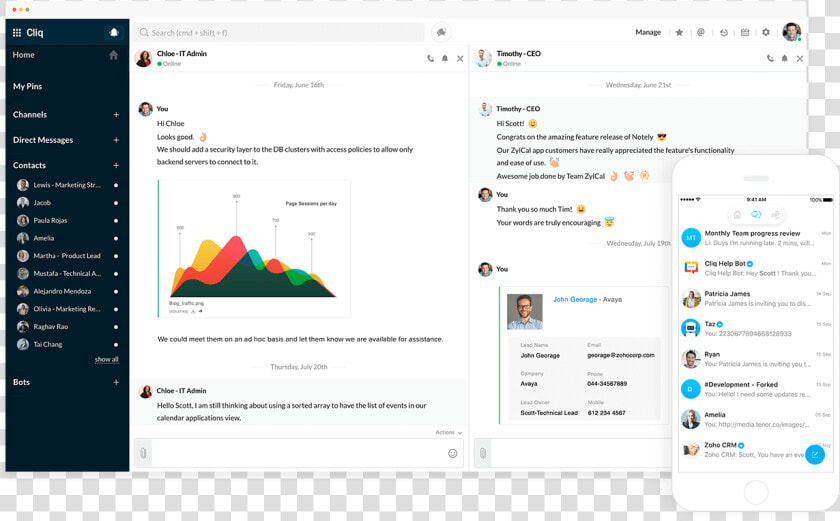Screen dimensions: 840x521
Task: Mute notifications in Chloe's chat
Action: point(445,58)
